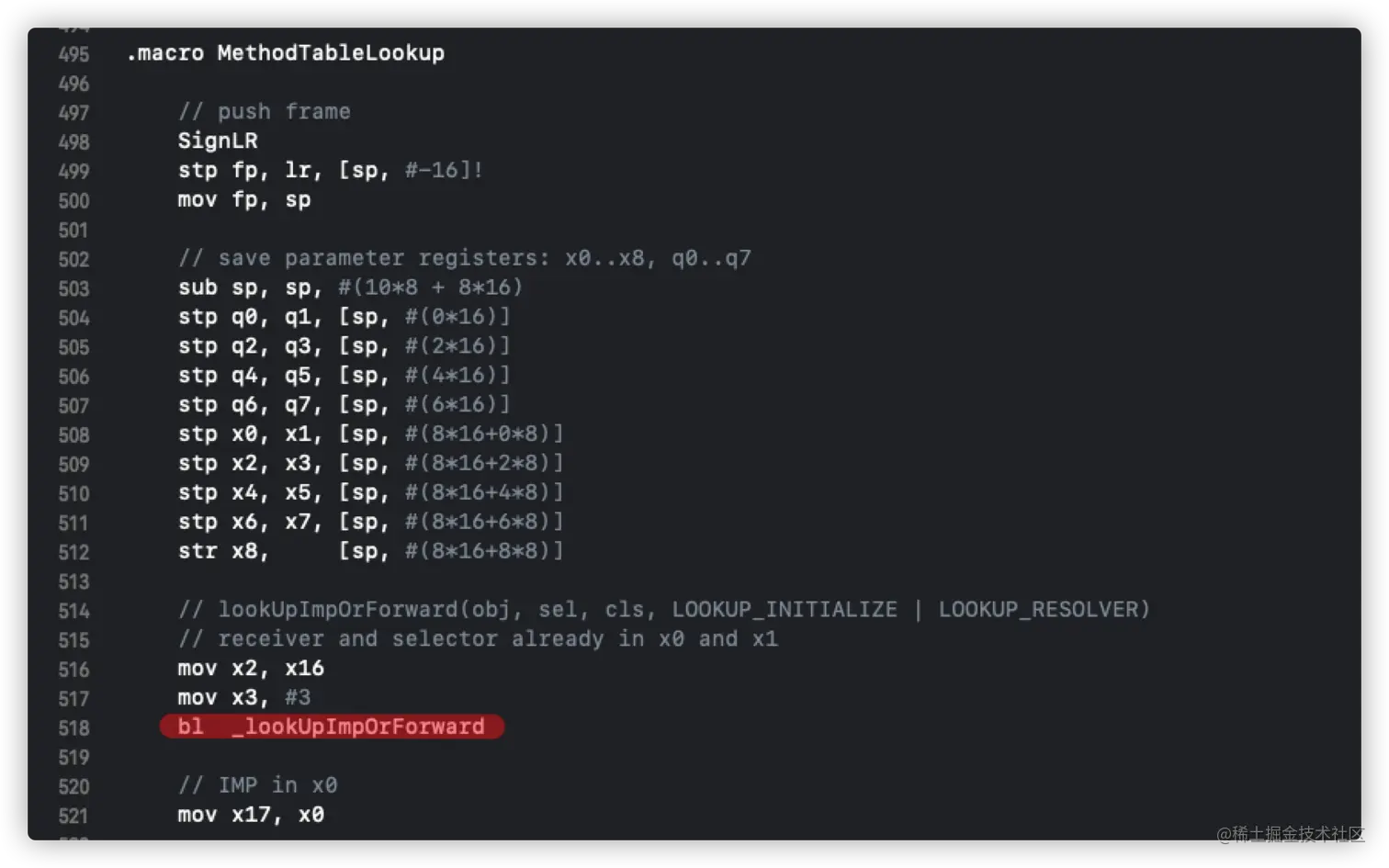The width and height of the screenshot is (1389, 868).
Task: Click the lookUpImpOrForward signature comment
Action: pos(663,610)
